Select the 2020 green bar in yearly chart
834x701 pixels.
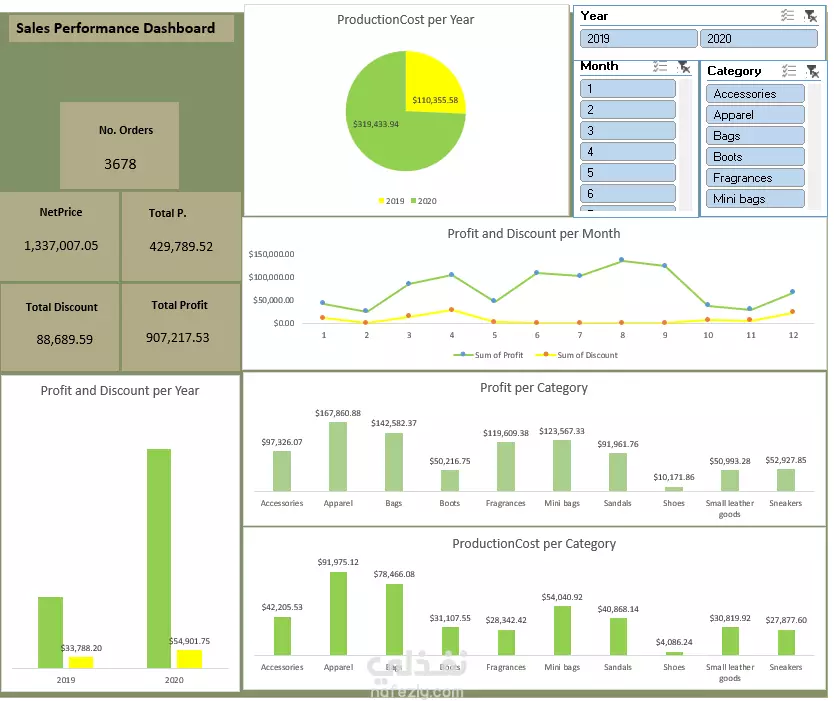159,558
